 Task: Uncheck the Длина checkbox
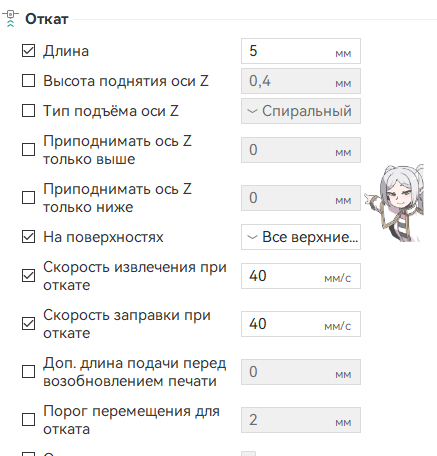tap(28, 51)
